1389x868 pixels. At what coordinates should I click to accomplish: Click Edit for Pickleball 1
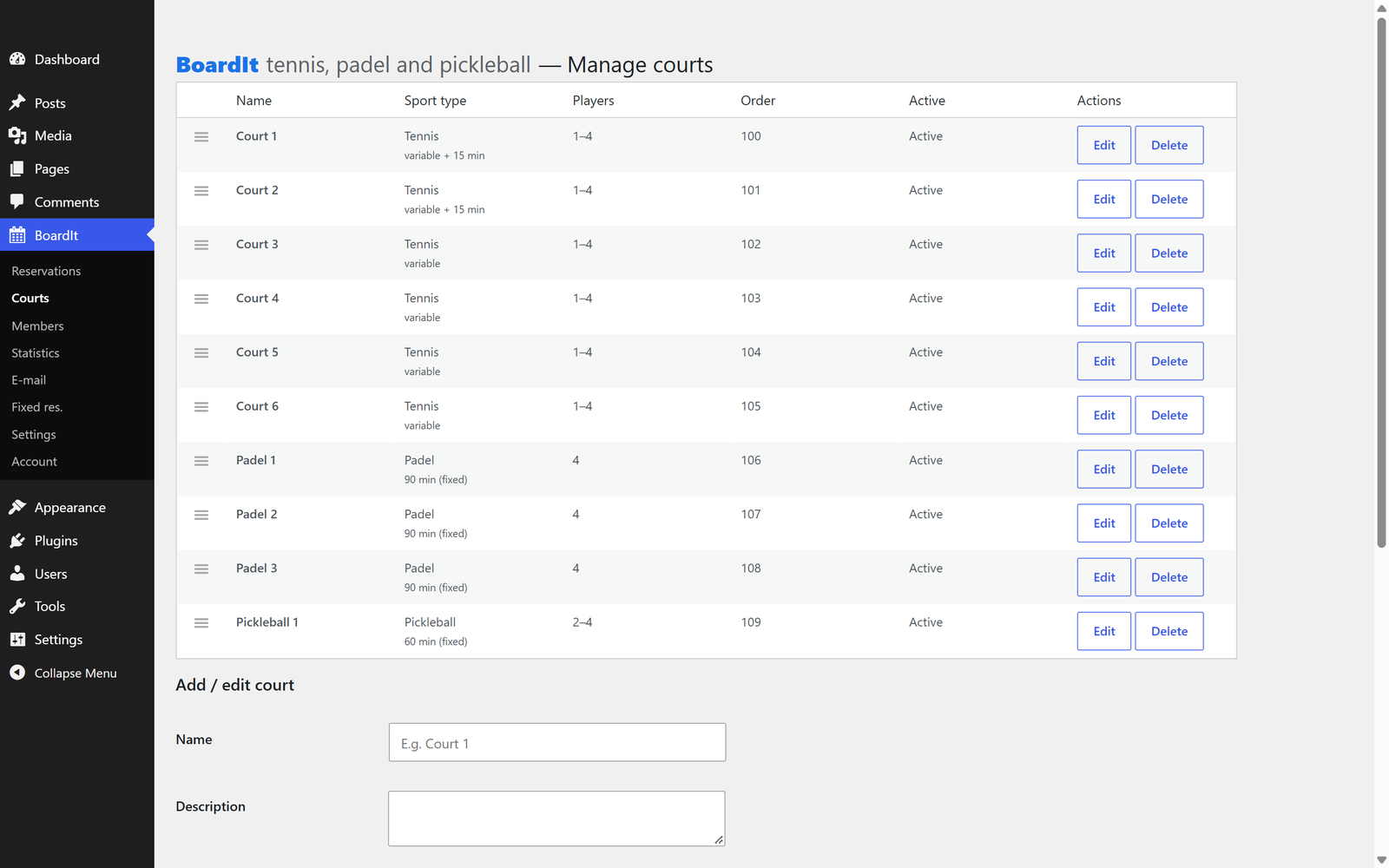[1104, 631]
